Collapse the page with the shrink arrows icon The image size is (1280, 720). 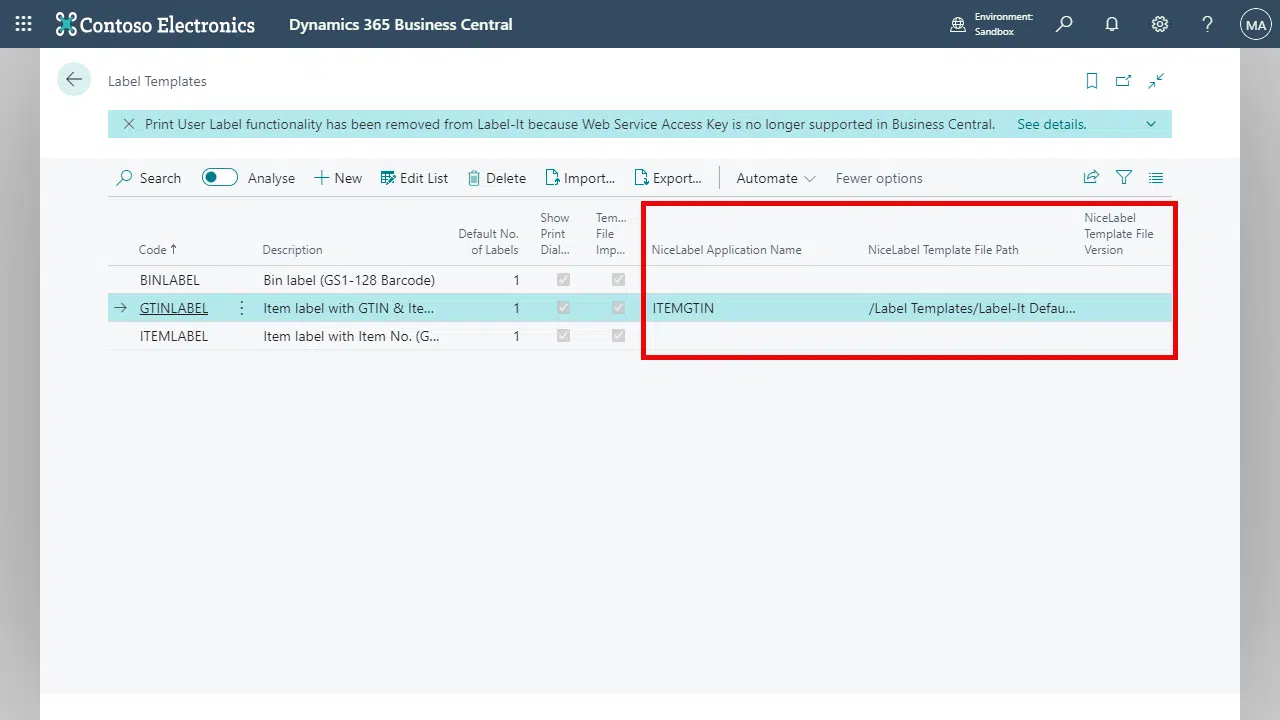(1156, 81)
